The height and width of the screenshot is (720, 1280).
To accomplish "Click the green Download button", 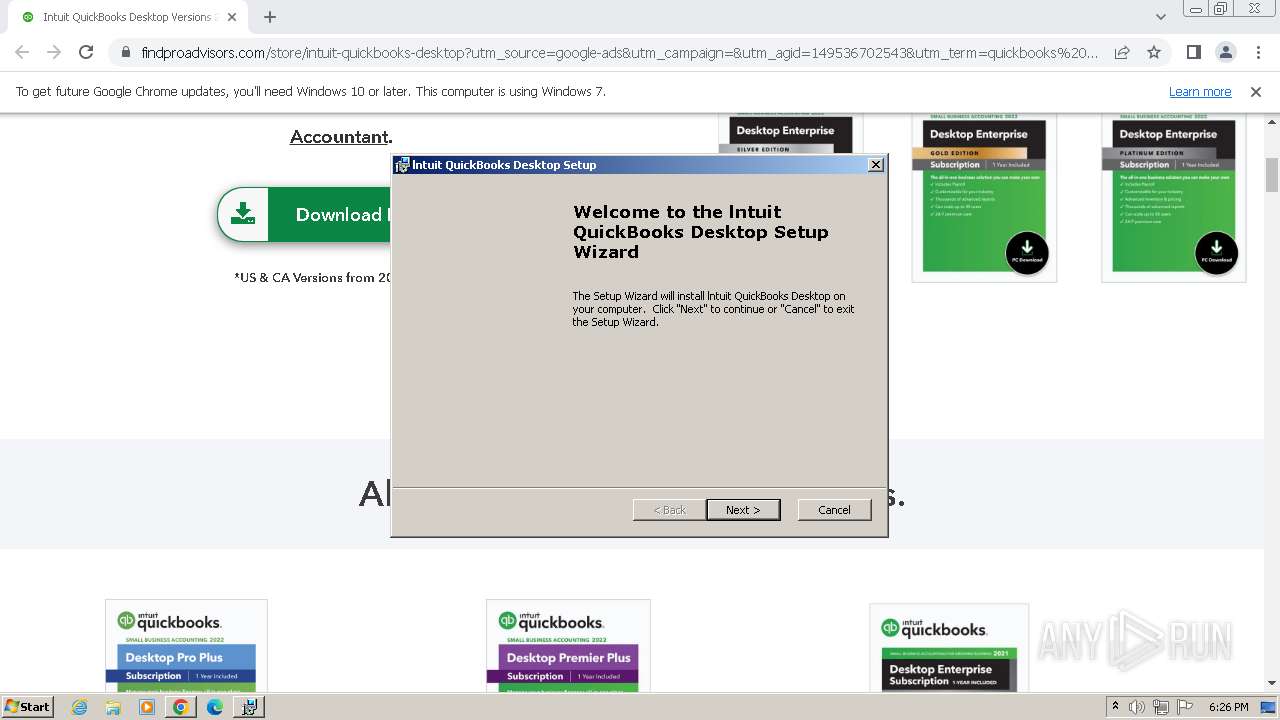I will pyautogui.click(x=304, y=214).
